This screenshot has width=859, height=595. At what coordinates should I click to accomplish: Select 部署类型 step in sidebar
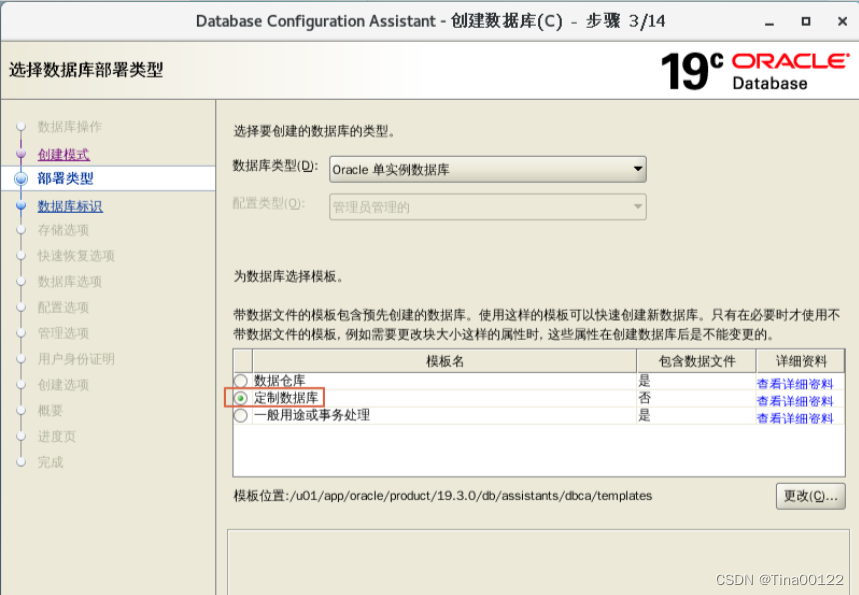(66, 179)
